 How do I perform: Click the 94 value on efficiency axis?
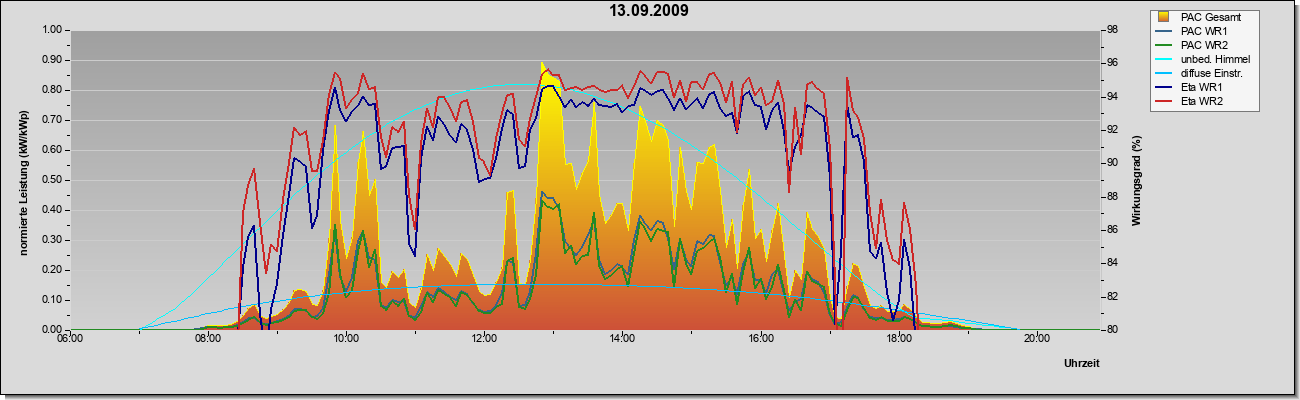(1111, 97)
